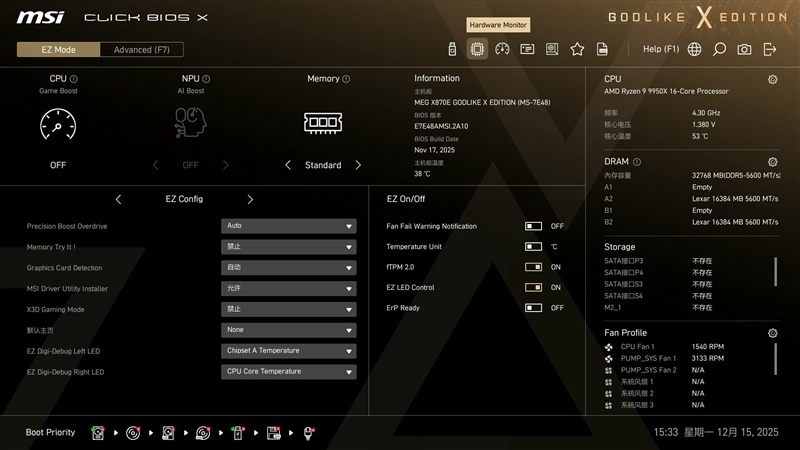Open Favorites star icon
This screenshot has width=800, height=450.
tap(577, 49)
